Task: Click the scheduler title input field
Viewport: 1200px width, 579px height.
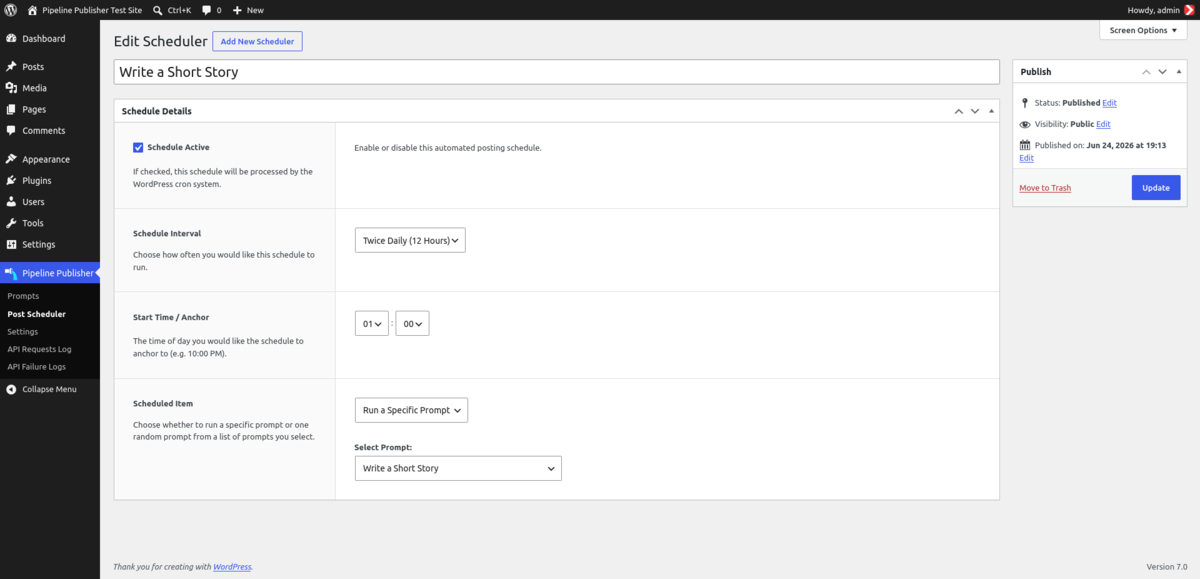Action: (x=556, y=72)
